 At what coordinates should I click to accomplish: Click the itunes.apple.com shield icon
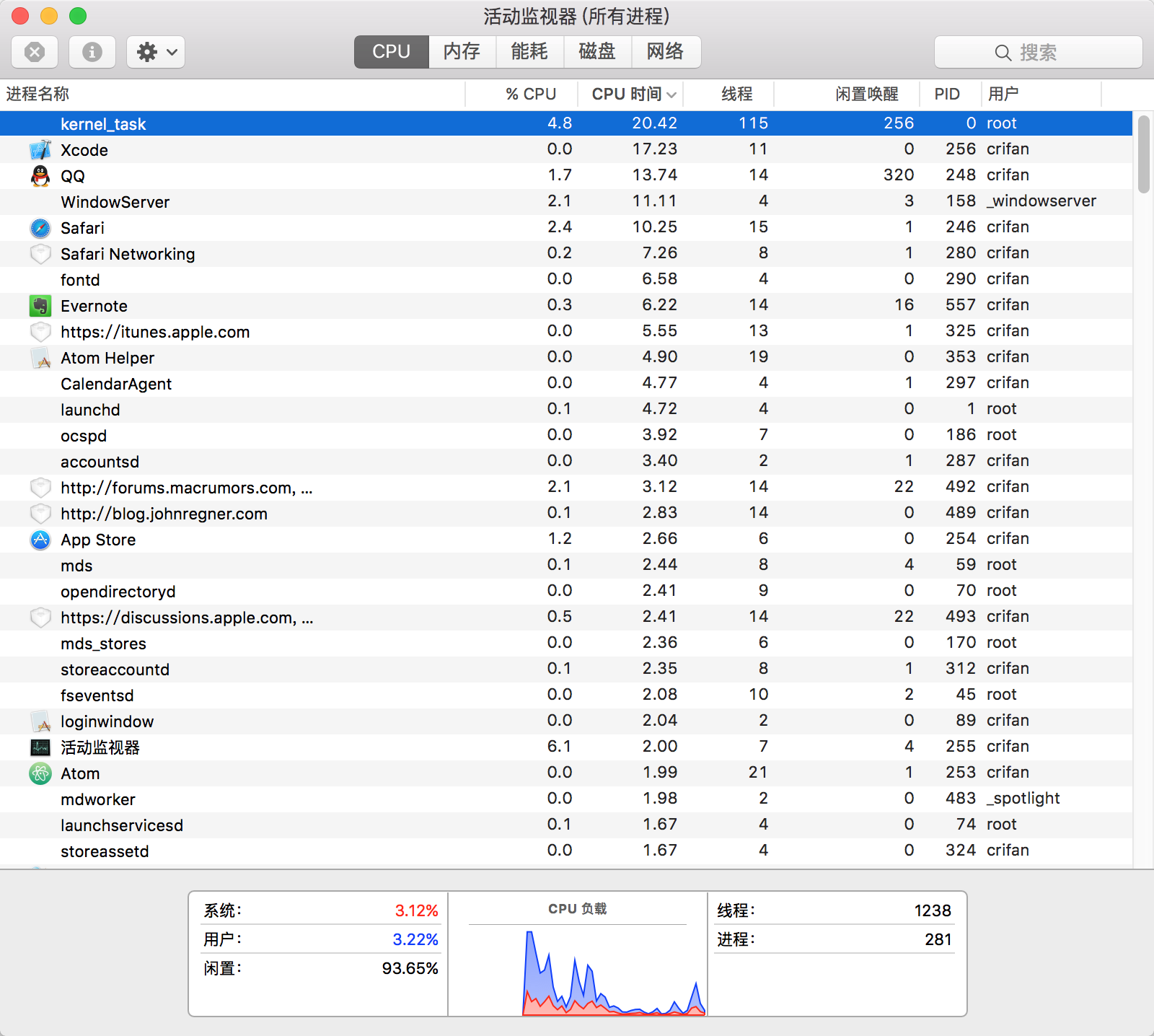click(x=40, y=332)
